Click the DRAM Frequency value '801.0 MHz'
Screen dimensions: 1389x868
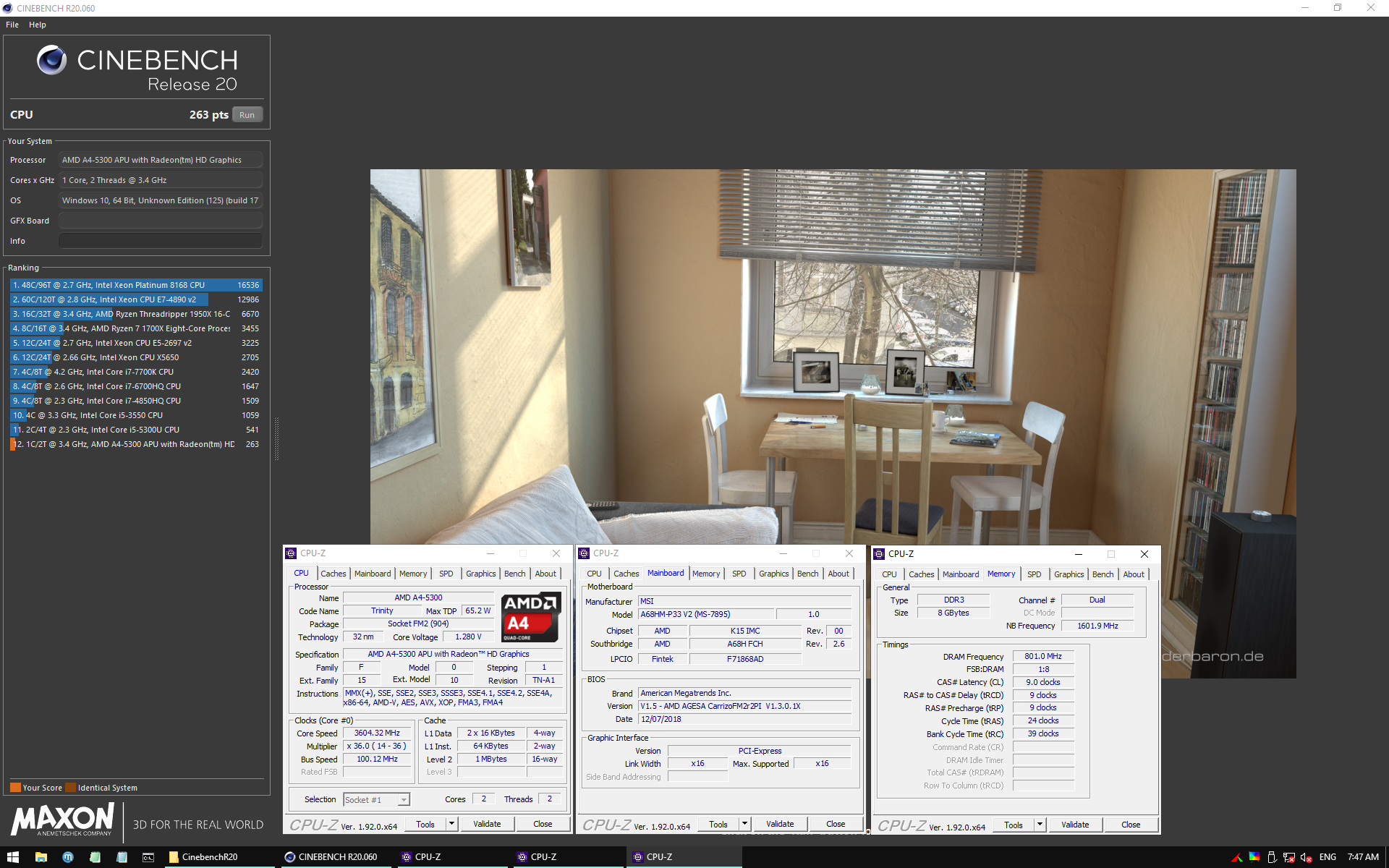tap(1042, 656)
